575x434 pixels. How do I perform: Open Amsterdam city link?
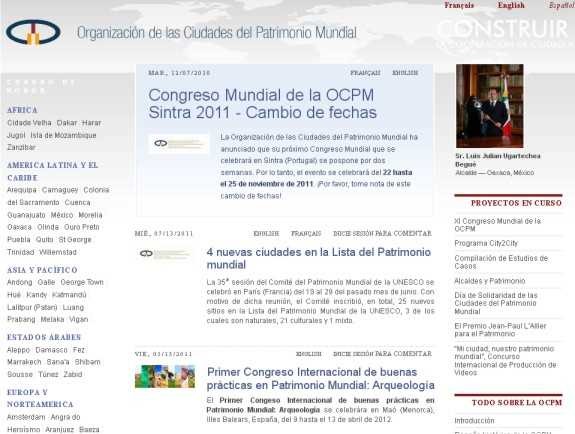pyautogui.click(x=26, y=417)
